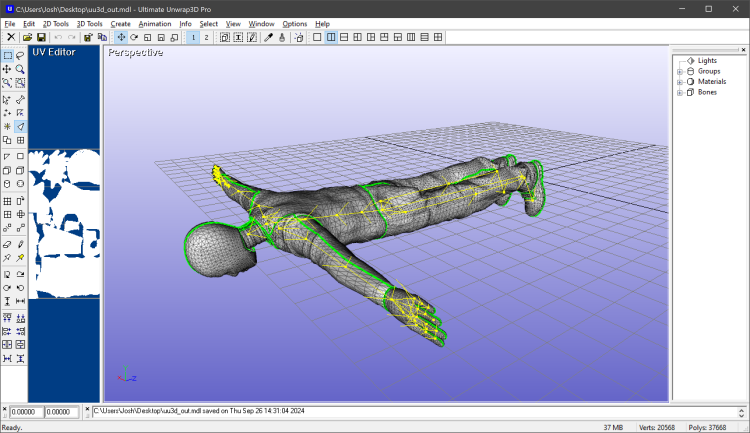The image size is (750, 433).
Task: Close the right tree panel
Action: point(743,50)
